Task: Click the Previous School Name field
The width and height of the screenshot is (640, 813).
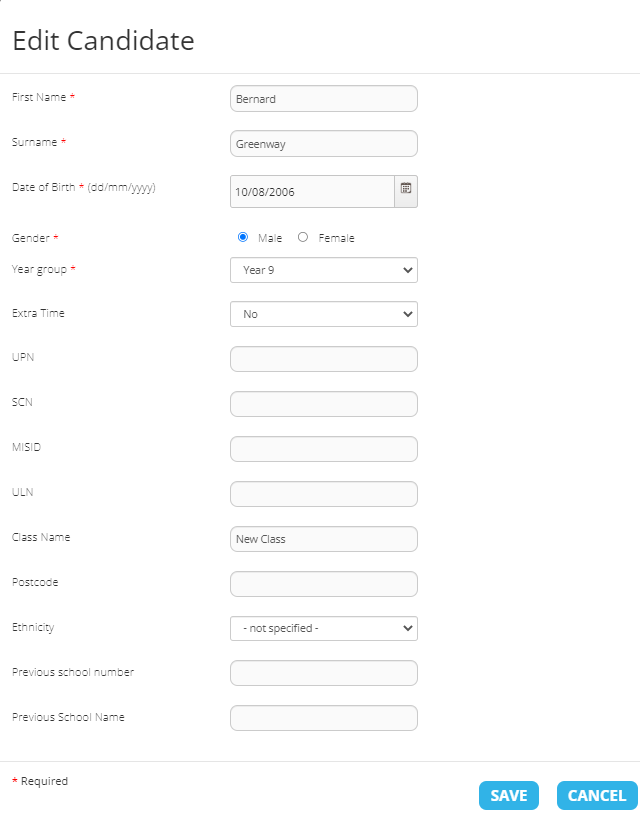Action: click(x=323, y=718)
